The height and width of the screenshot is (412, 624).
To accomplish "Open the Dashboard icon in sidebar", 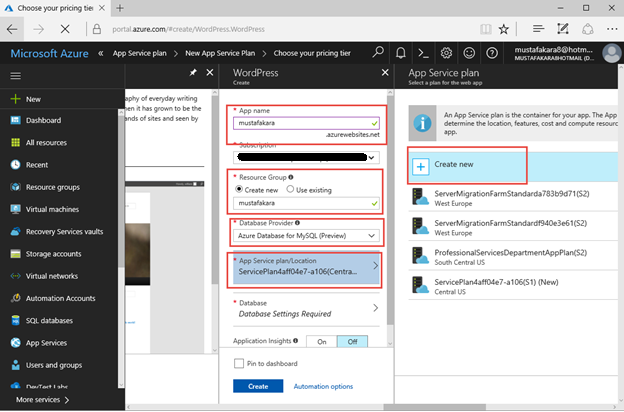I will [x=16, y=120].
